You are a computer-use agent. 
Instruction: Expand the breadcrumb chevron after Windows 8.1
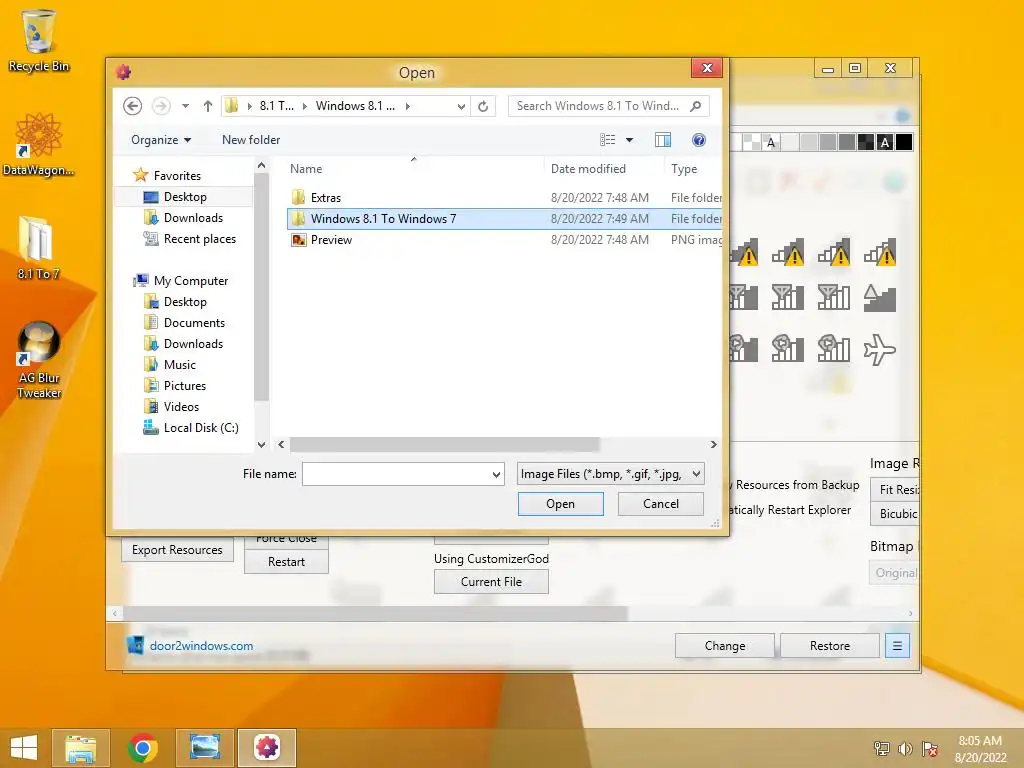click(408, 106)
